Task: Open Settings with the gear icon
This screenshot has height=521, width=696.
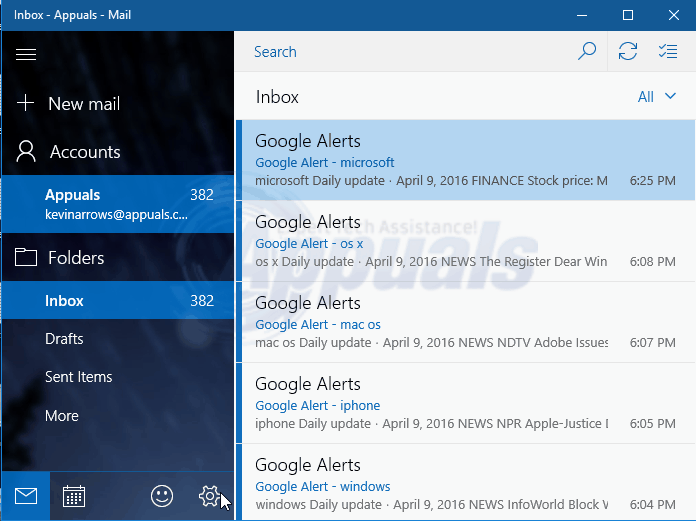Action: [x=210, y=496]
